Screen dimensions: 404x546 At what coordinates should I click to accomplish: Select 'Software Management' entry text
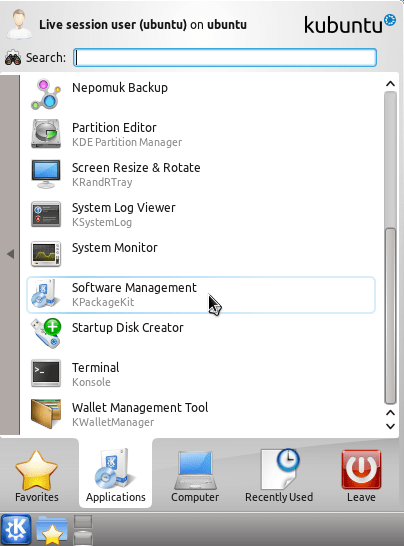[x=134, y=288]
